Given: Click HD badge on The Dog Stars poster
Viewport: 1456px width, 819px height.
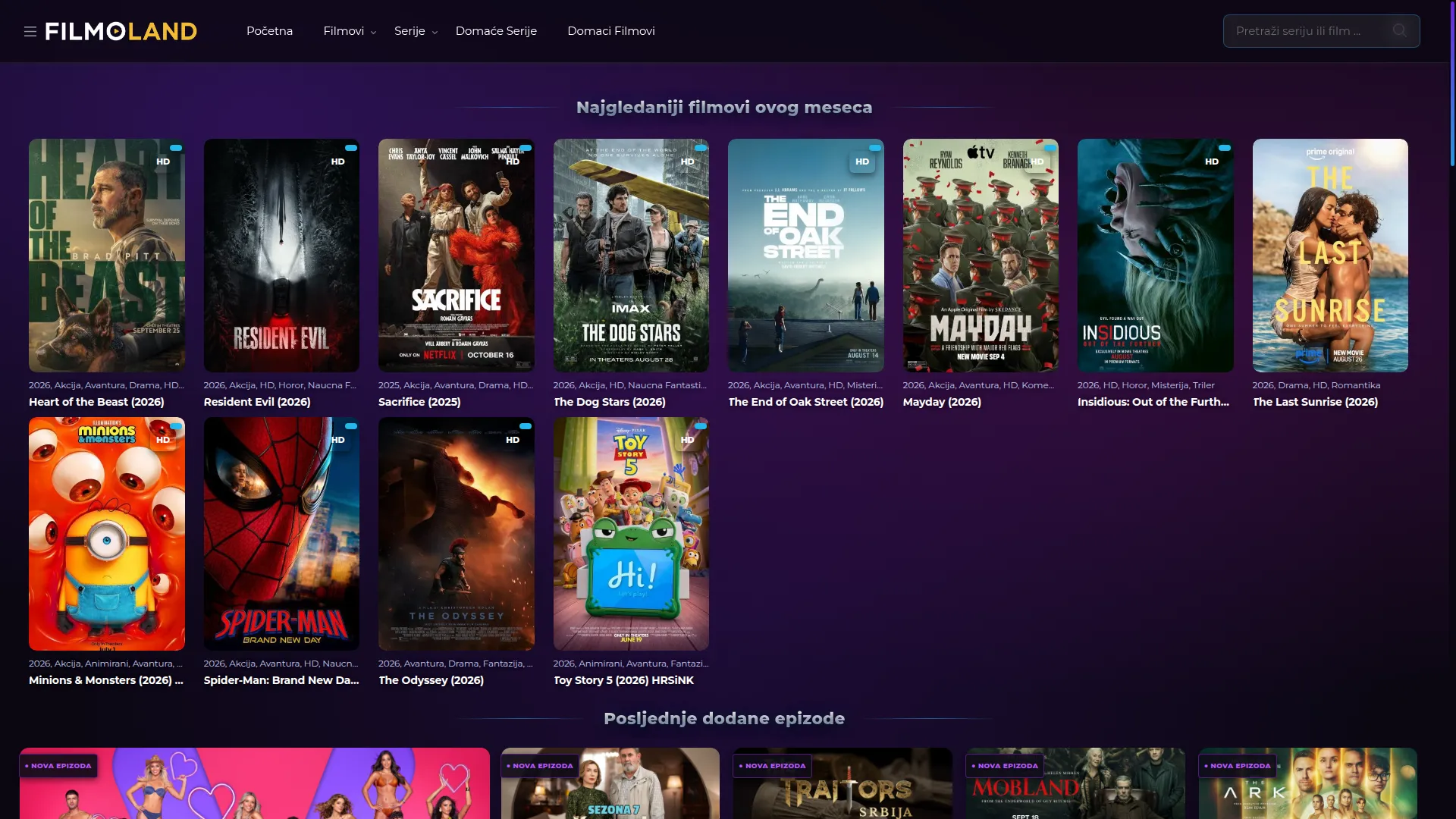Looking at the screenshot, I should [688, 162].
